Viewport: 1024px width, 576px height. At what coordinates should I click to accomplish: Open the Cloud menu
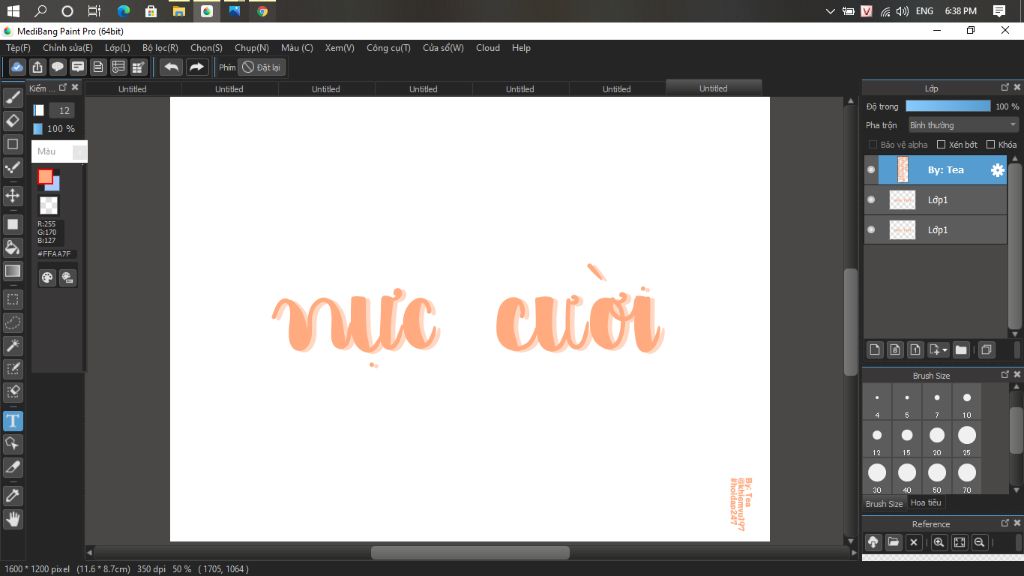click(488, 48)
